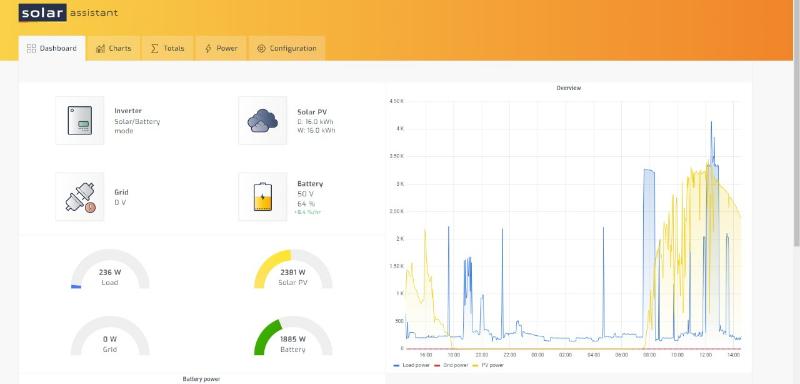Open the Totals tab
Image resolution: width=800 pixels, height=384 pixels.
pos(167,48)
